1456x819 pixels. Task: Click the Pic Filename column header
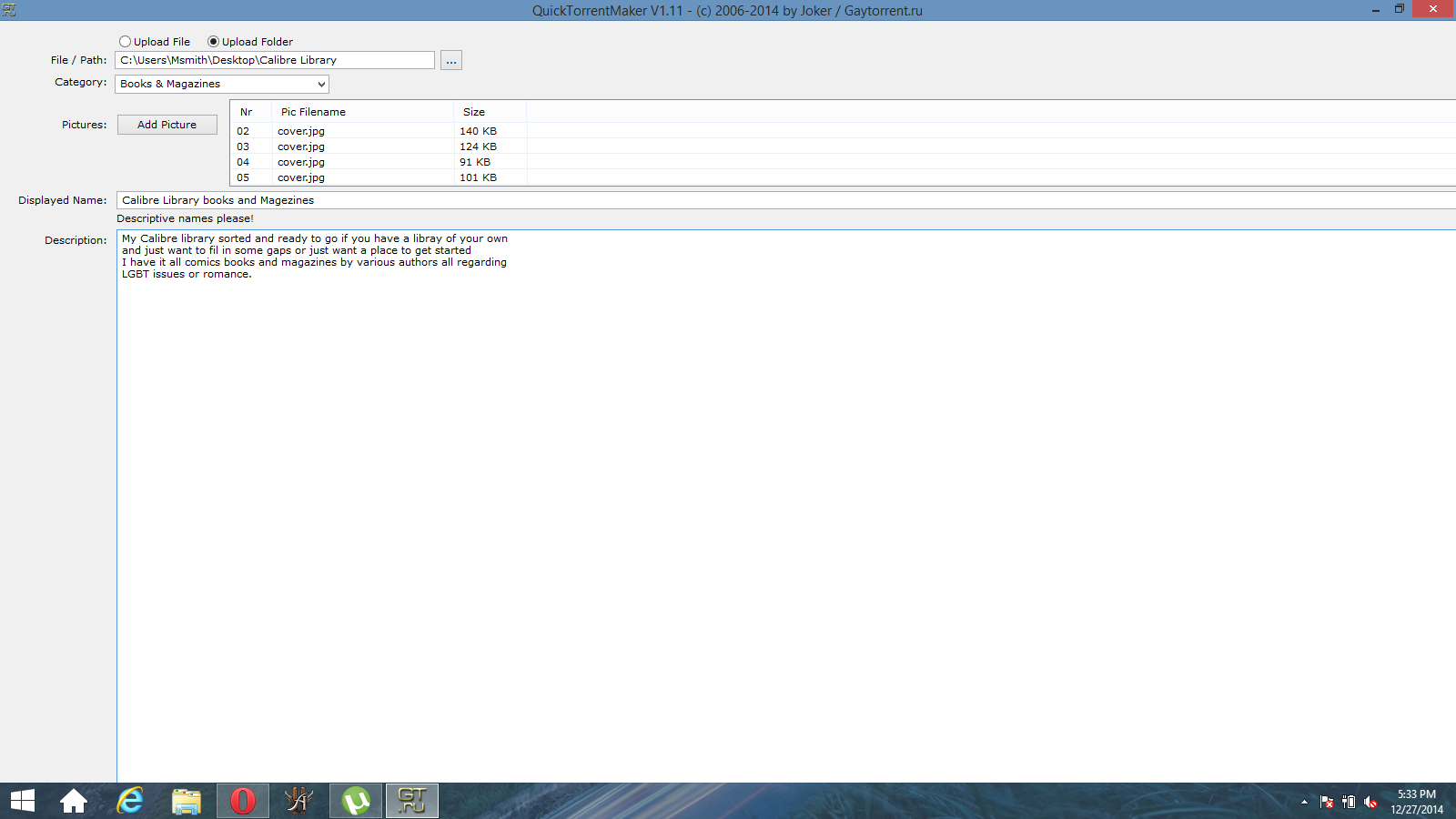(x=313, y=112)
